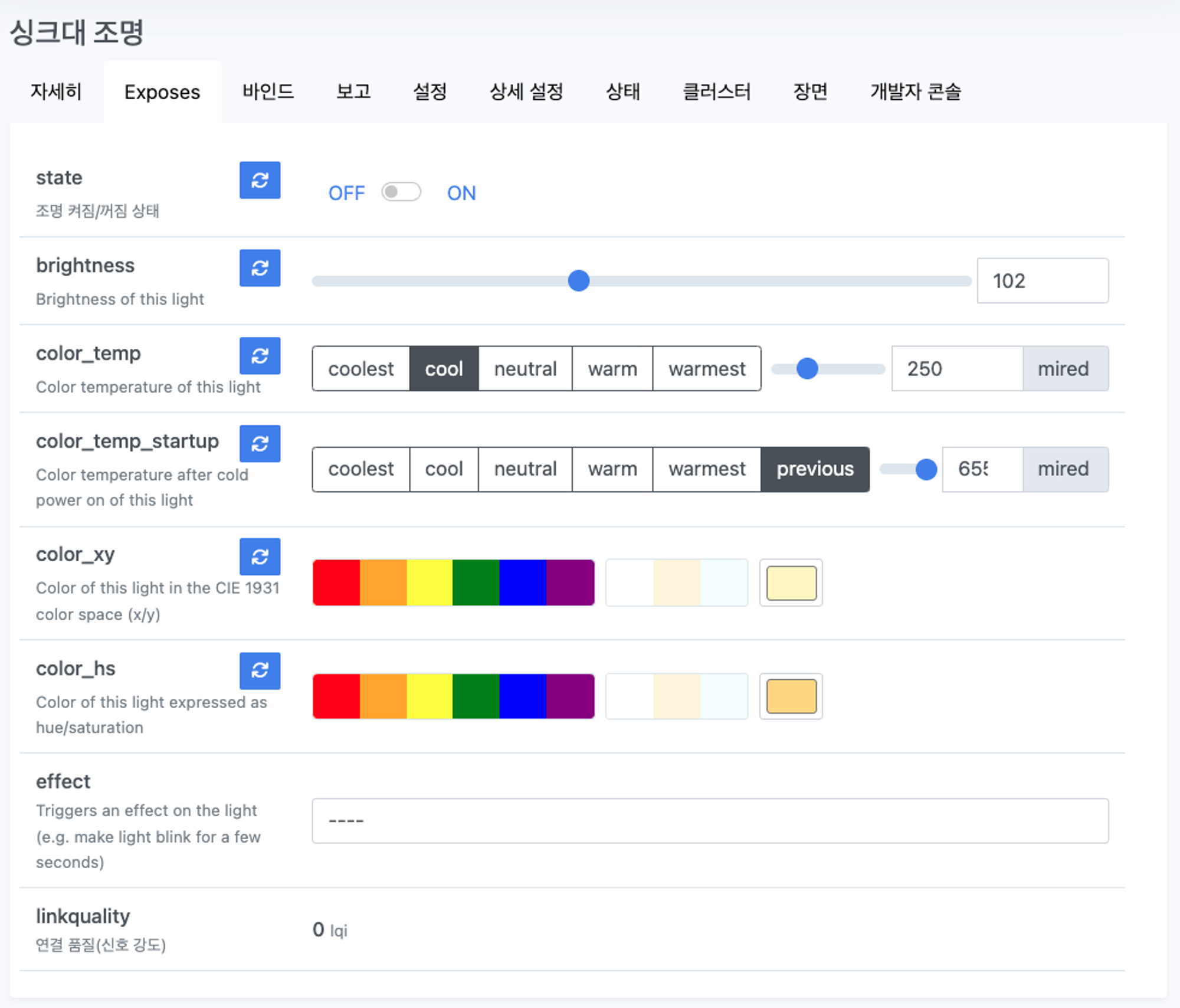Refresh the color_xy value
1180x1008 pixels.
point(260,557)
